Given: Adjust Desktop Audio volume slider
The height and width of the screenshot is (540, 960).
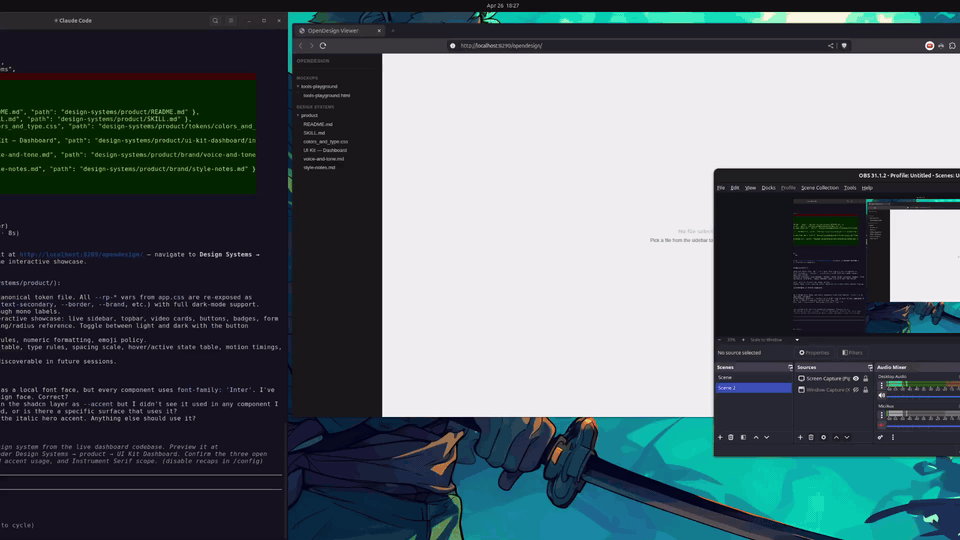Looking at the screenshot, I should click(923, 396).
